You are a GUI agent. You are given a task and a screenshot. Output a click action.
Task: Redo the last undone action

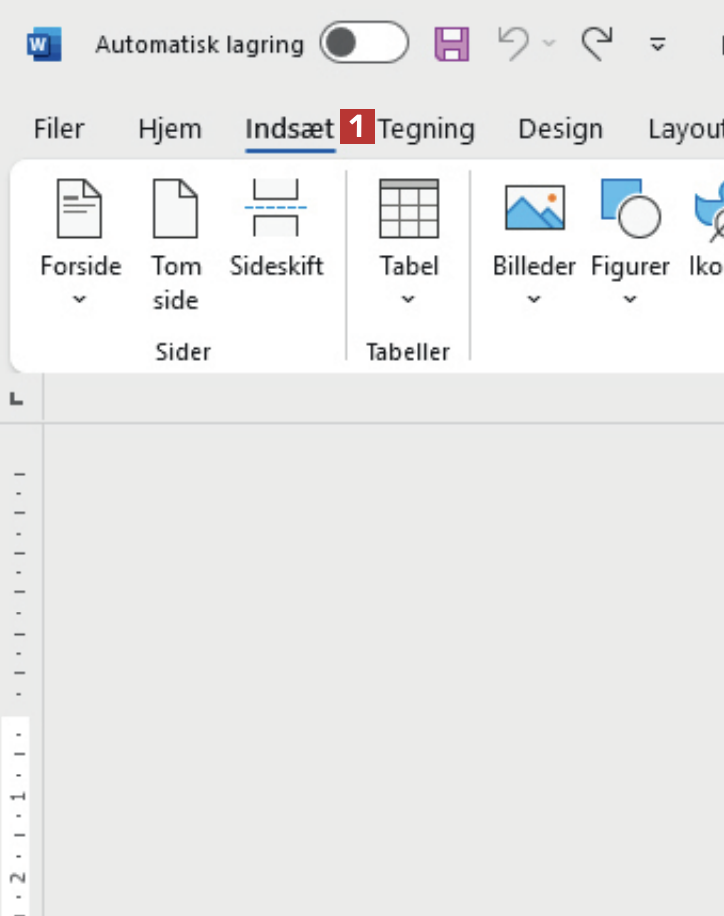pyautogui.click(x=597, y=44)
